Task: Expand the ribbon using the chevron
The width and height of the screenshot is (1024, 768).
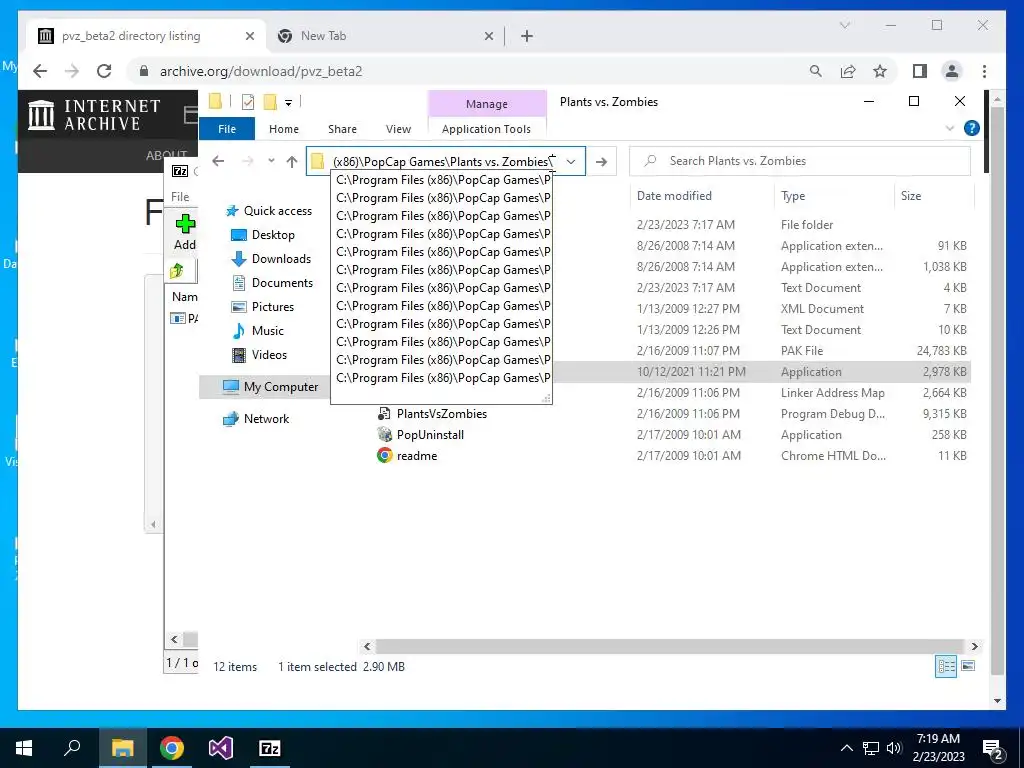Action: [x=950, y=129]
